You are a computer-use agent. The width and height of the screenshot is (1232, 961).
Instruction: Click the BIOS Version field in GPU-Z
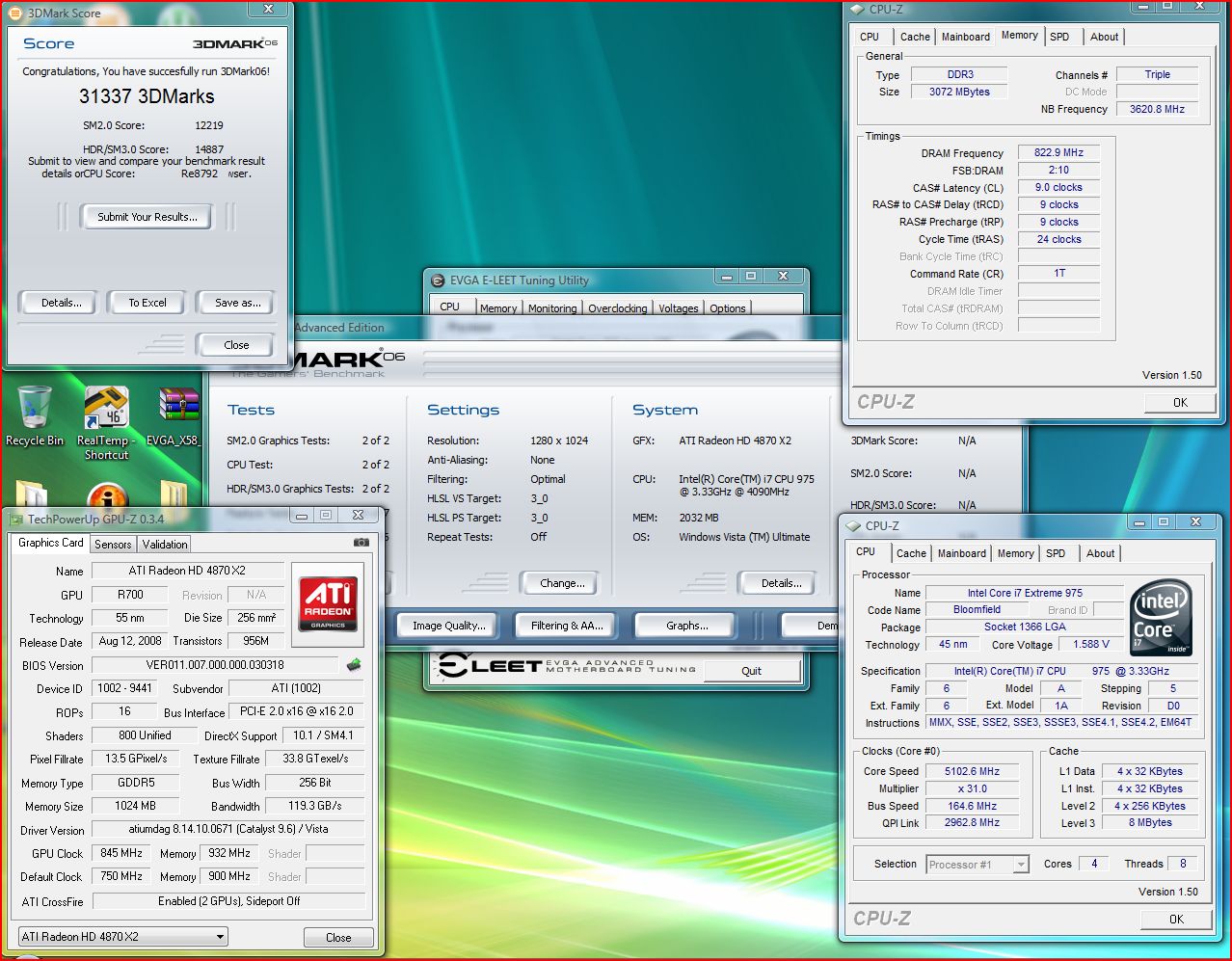pyautogui.click(x=216, y=665)
